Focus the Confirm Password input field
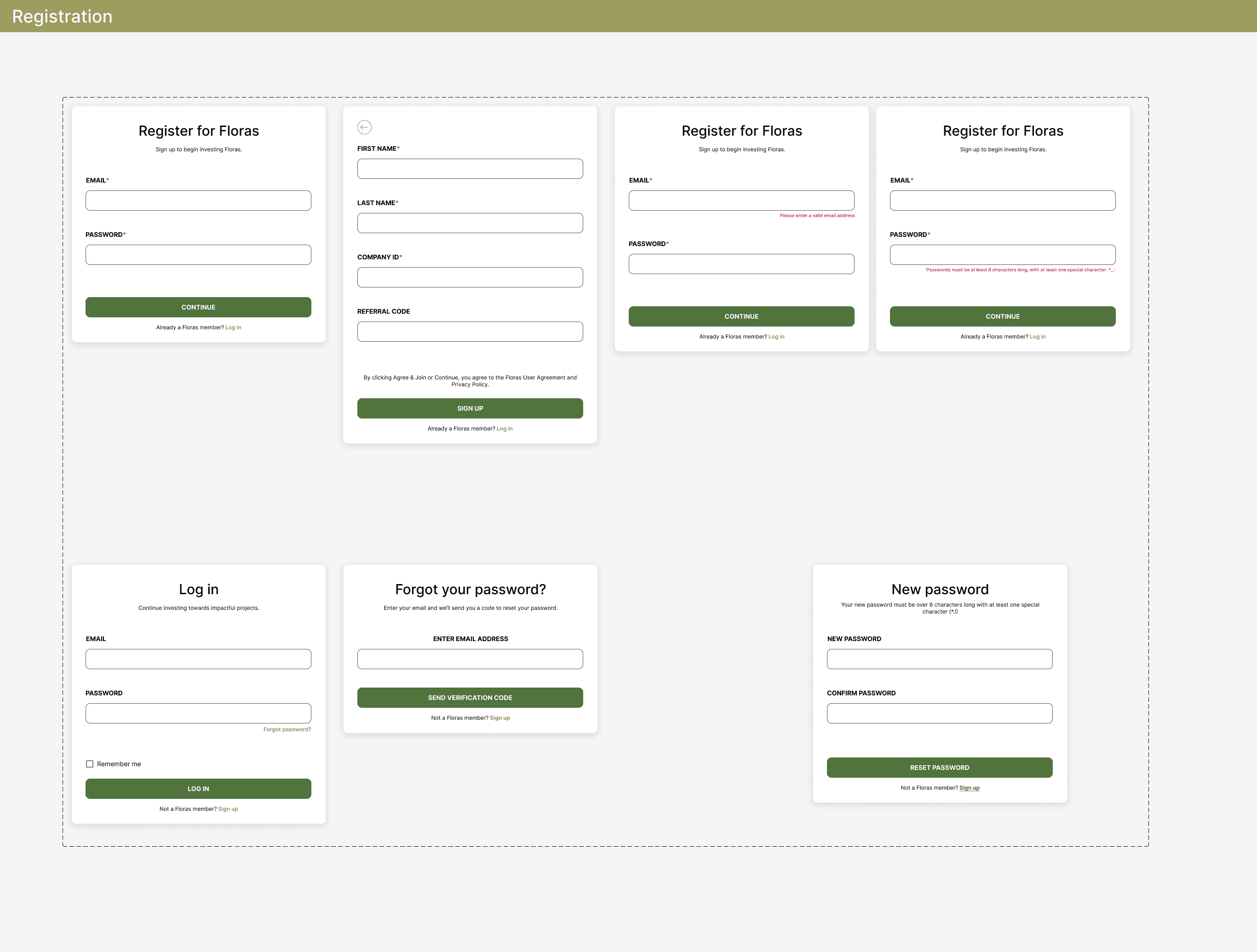Image resolution: width=1257 pixels, height=952 pixels. [940, 713]
